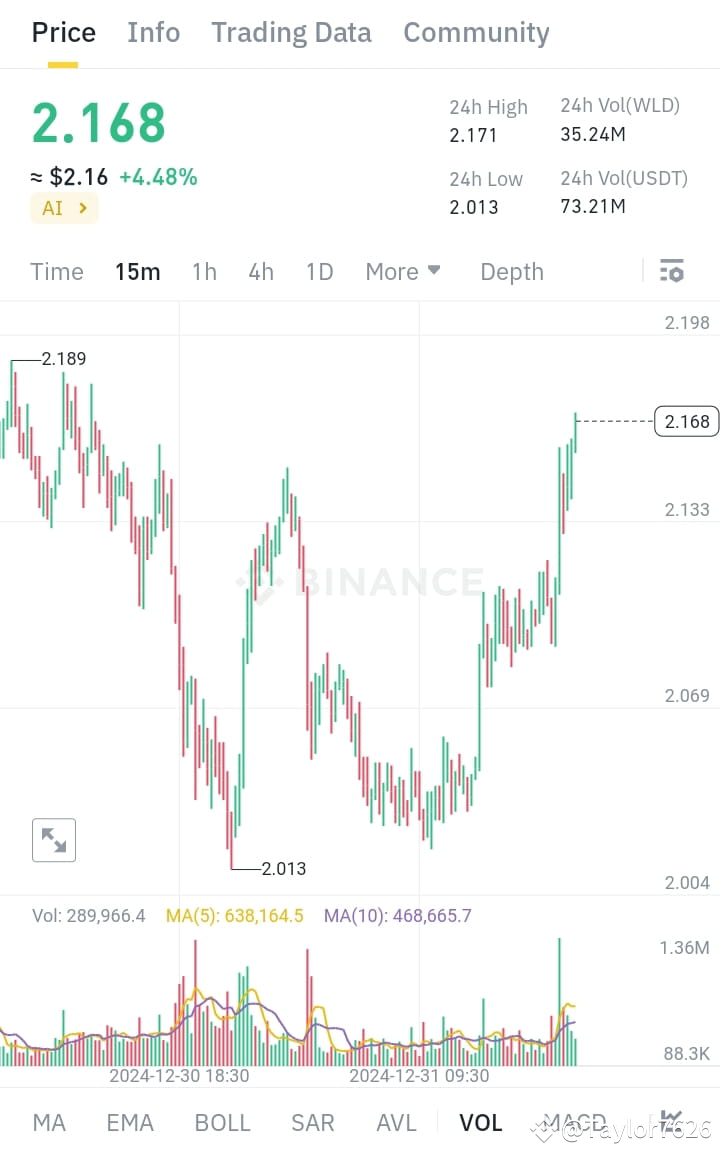The width and height of the screenshot is (720, 1152).
Task: Select the 1D timeframe
Action: tap(319, 271)
